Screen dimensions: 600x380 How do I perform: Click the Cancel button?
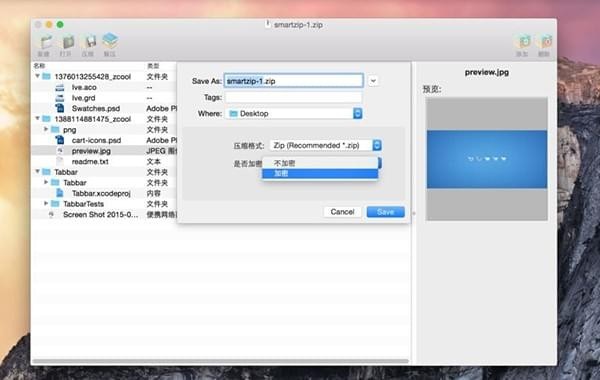click(x=342, y=212)
